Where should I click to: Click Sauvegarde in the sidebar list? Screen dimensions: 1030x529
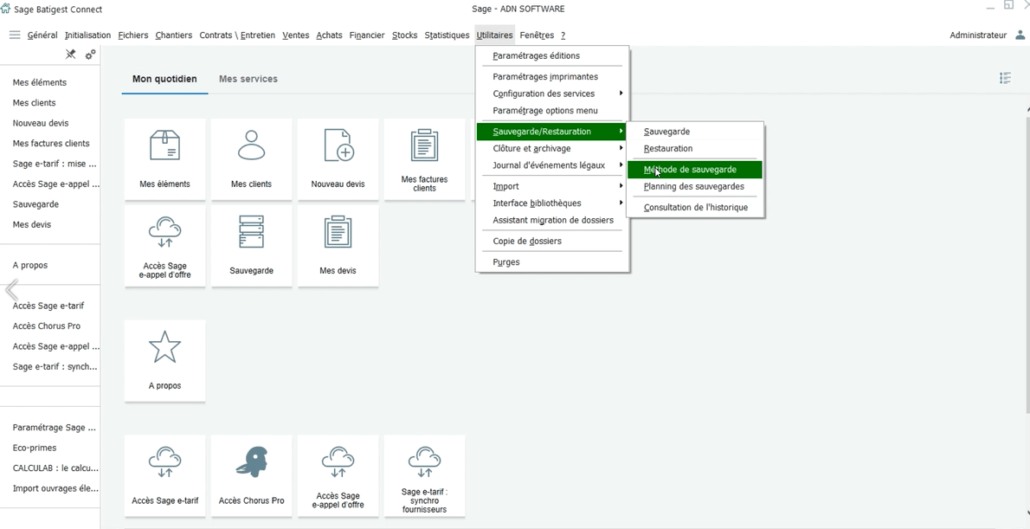pos(36,204)
